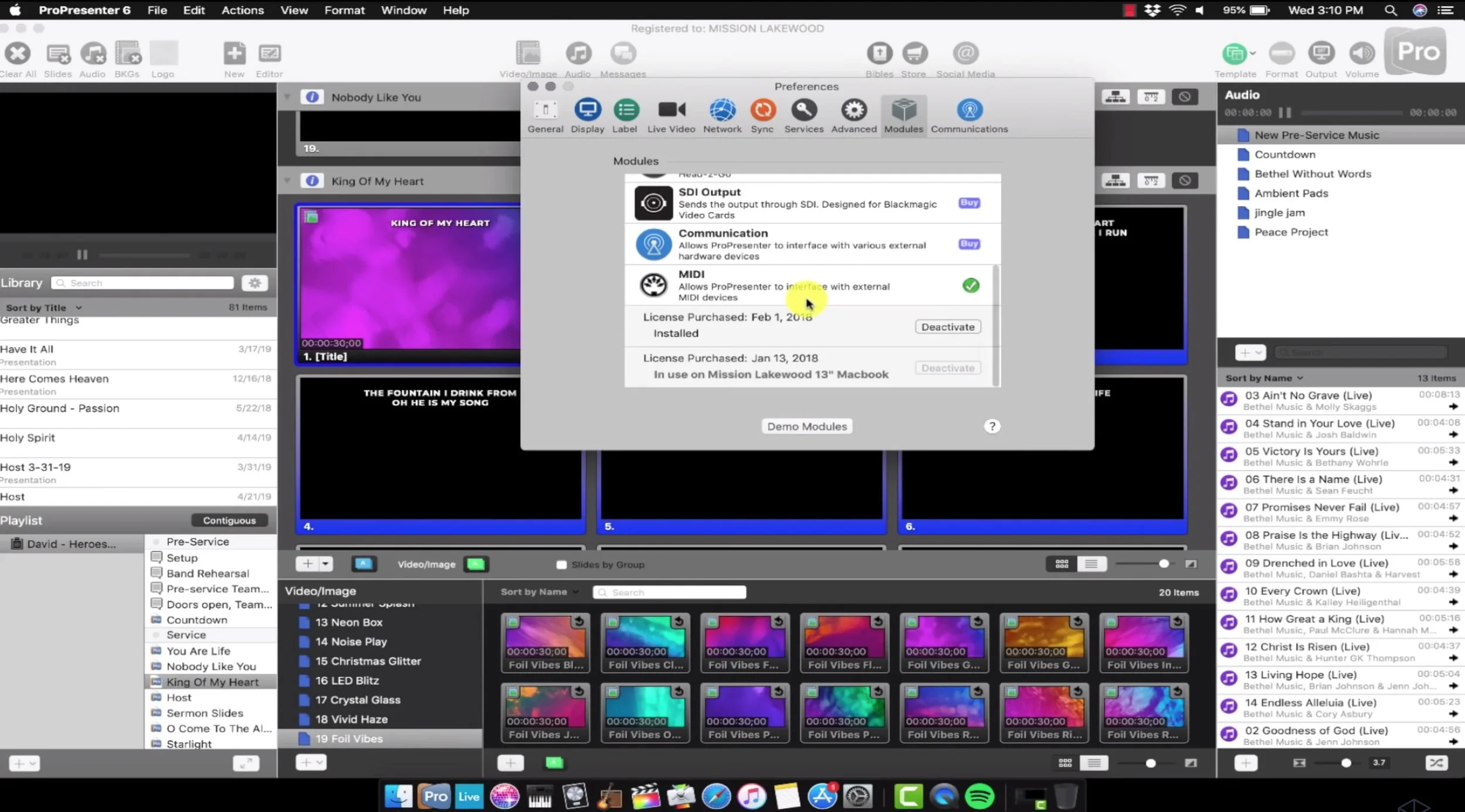
Task: Create a new document with New icon
Action: coord(234,54)
